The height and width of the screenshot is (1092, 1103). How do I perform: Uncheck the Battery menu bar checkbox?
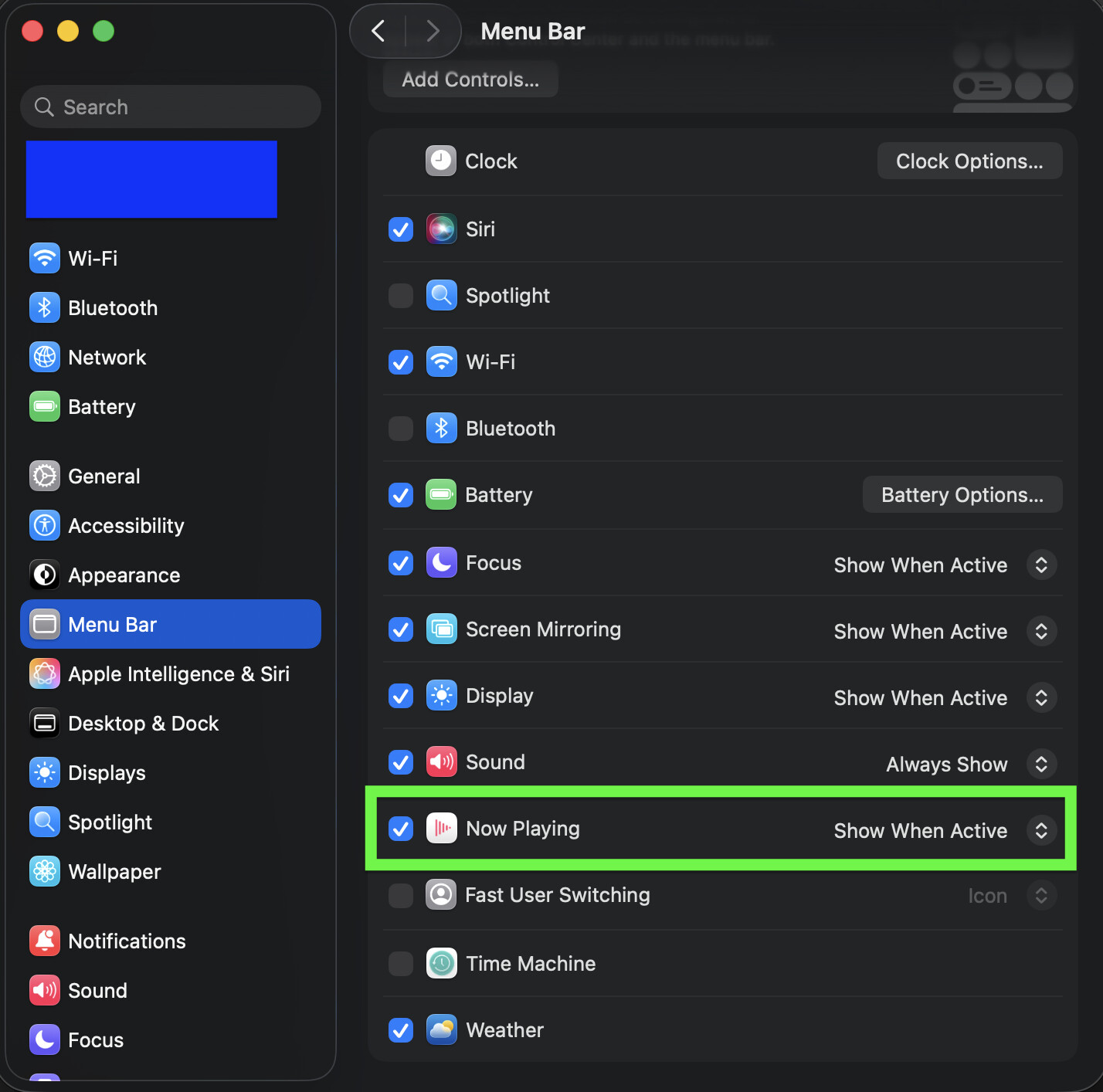click(x=401, y=495)
